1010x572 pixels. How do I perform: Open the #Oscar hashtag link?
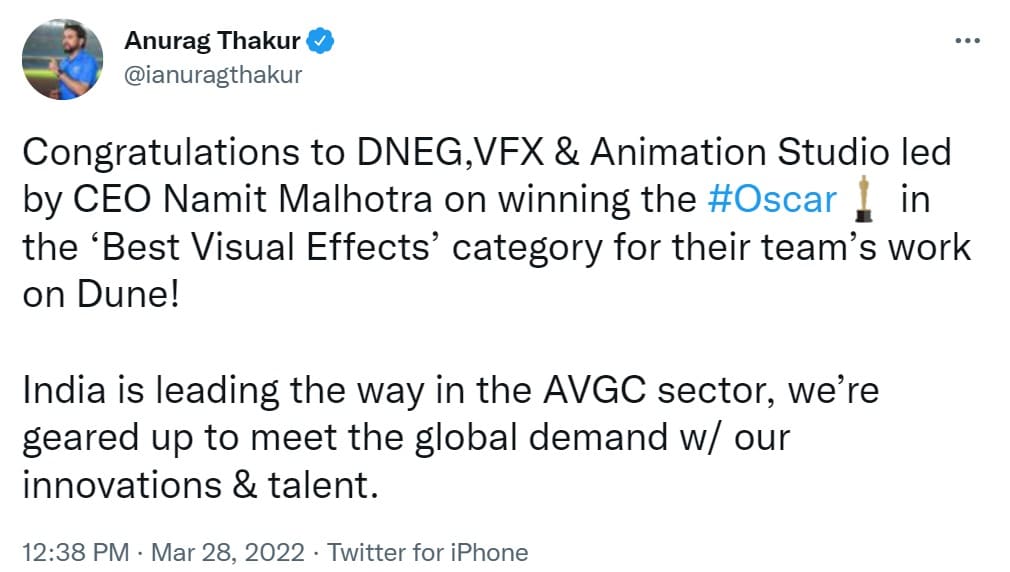point(772,199)
